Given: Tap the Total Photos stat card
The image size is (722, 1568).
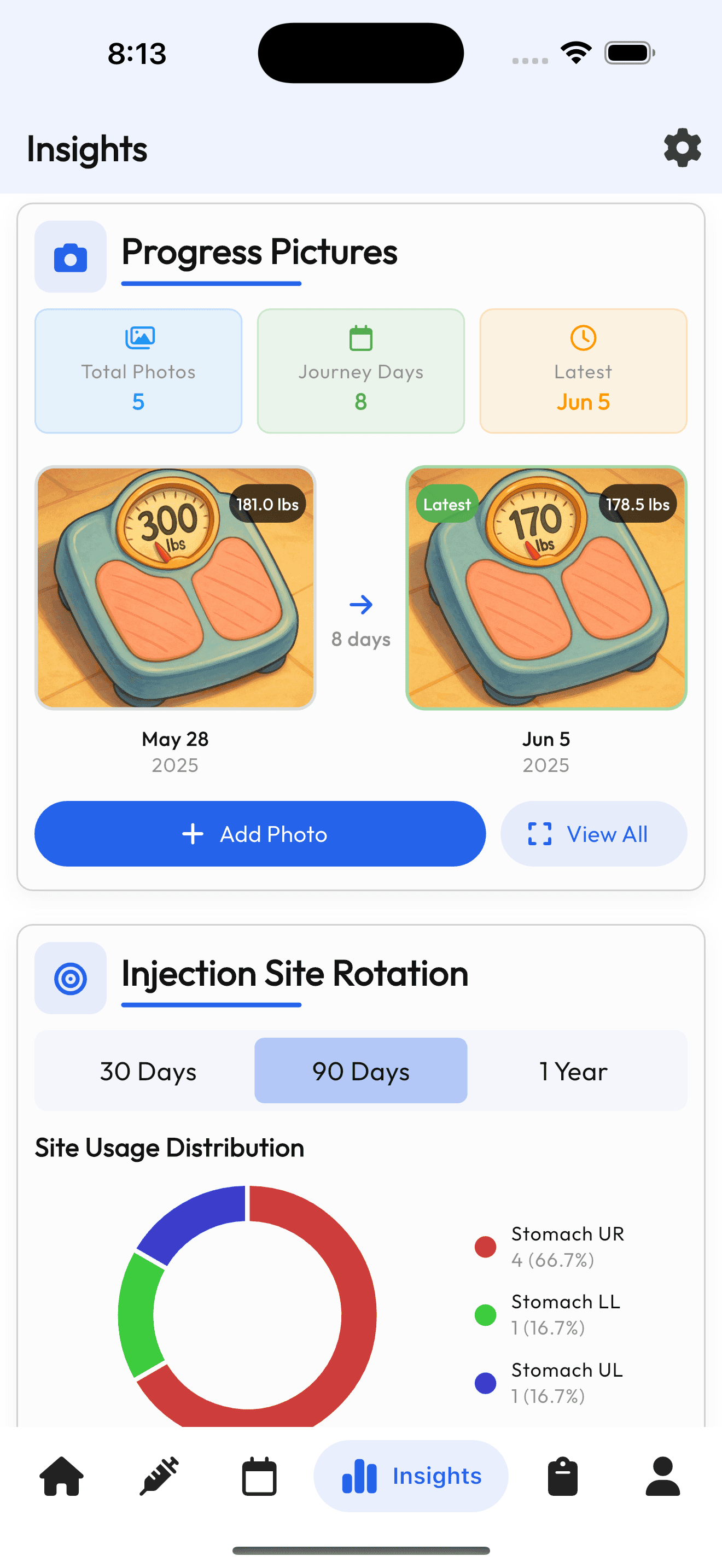Looking at the screenshot, I should pos(138,371).
